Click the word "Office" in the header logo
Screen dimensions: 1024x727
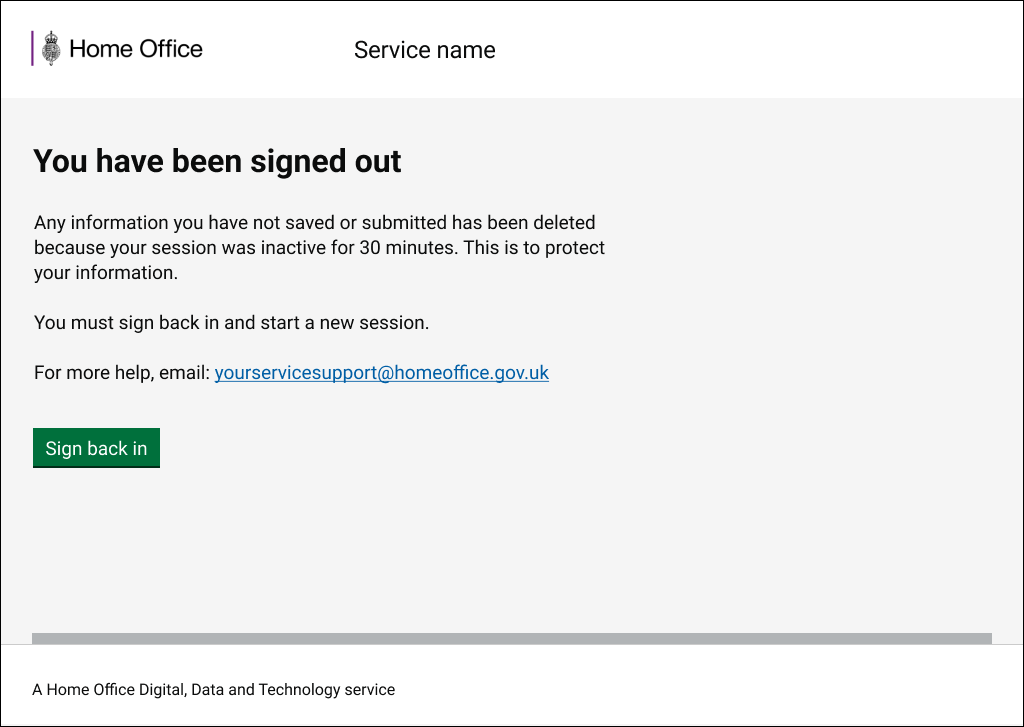pos(170,49)
